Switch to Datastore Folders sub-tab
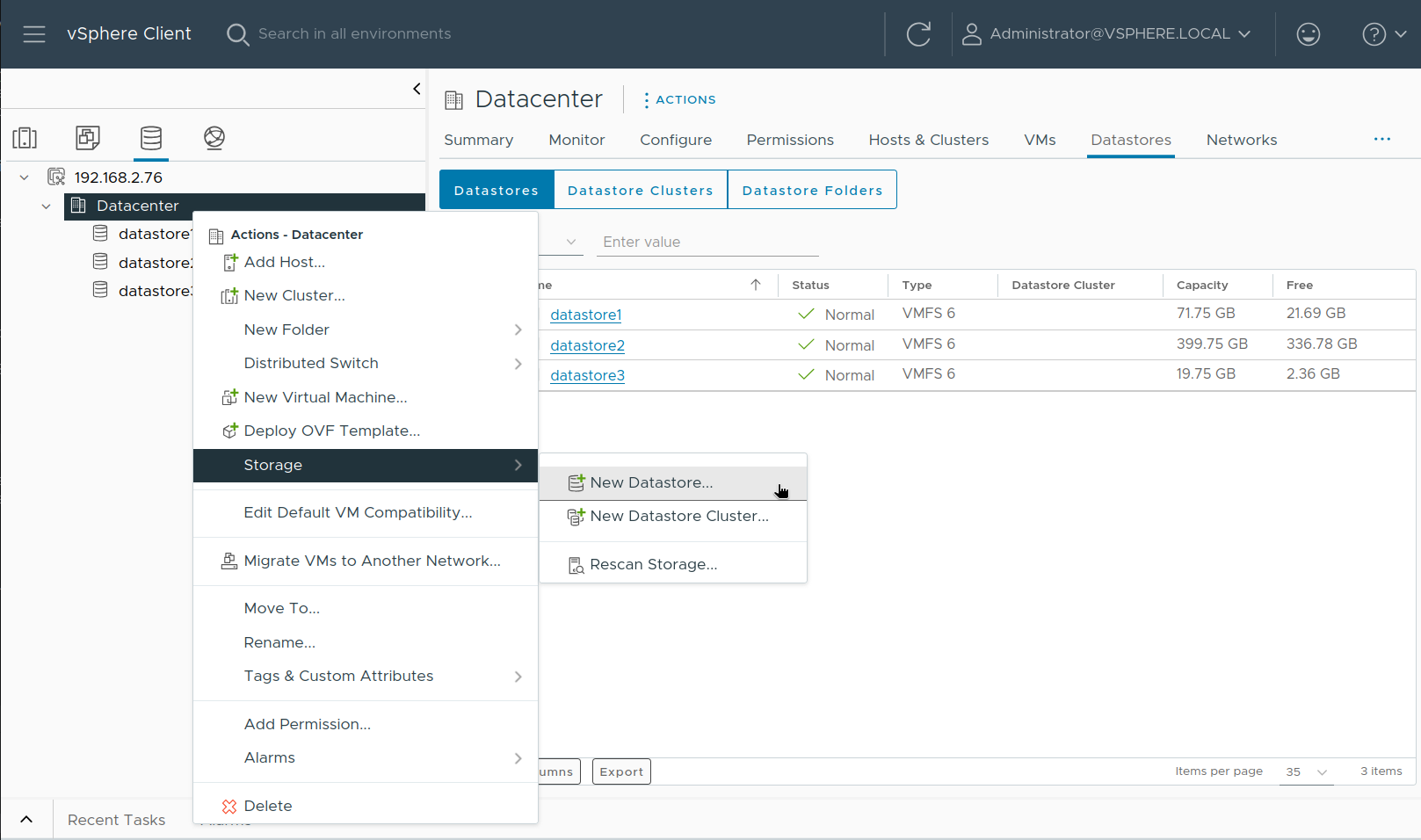This screenshot has width=1421, height=840. [812, 190]
